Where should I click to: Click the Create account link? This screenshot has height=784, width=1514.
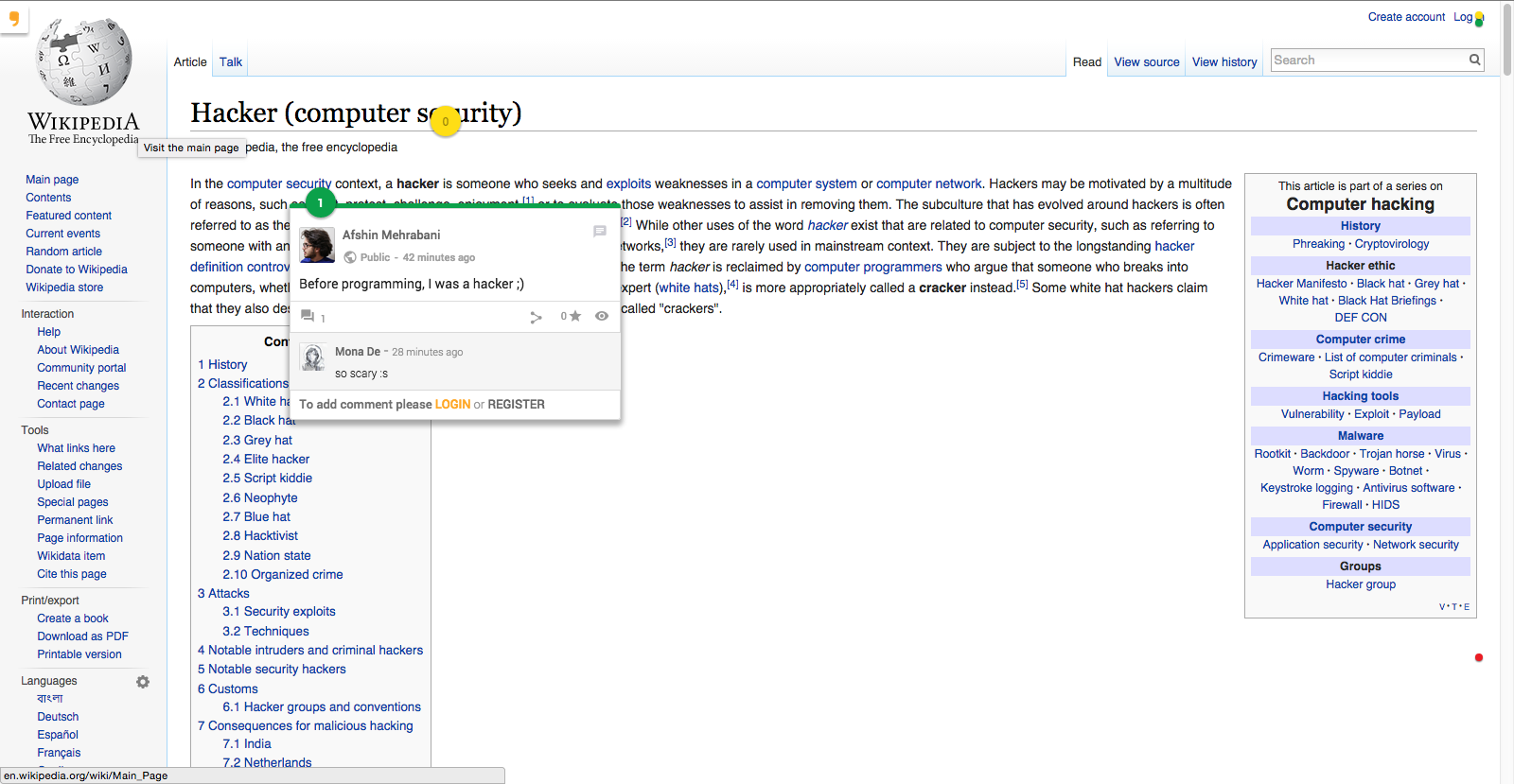pyautogui.click(x=1406, y=17)
